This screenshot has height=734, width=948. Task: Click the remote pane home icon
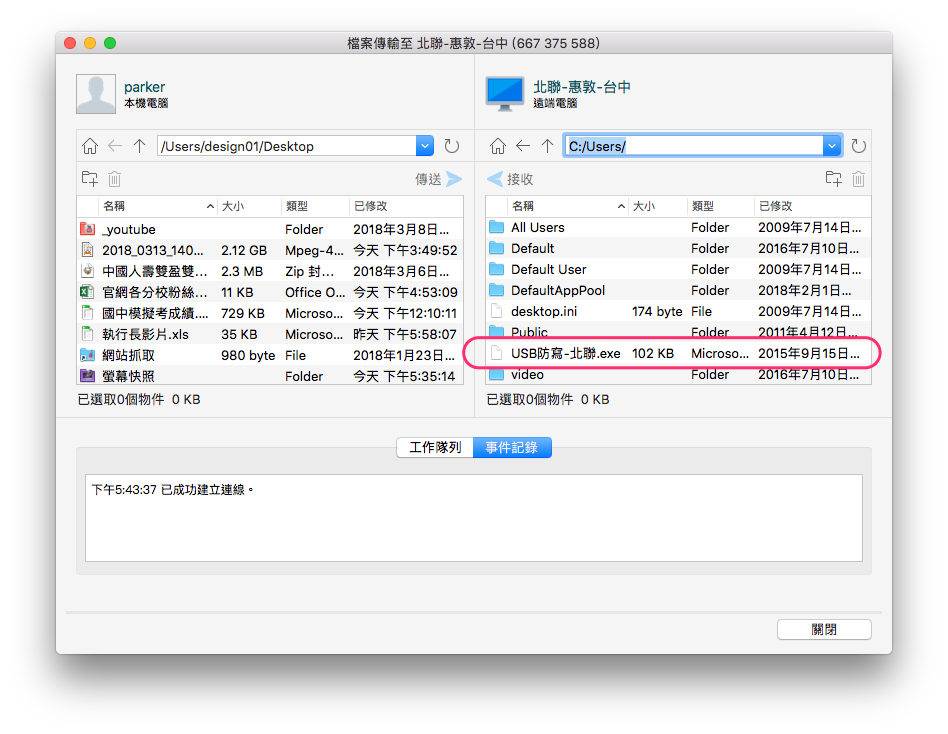coord(498,146)
